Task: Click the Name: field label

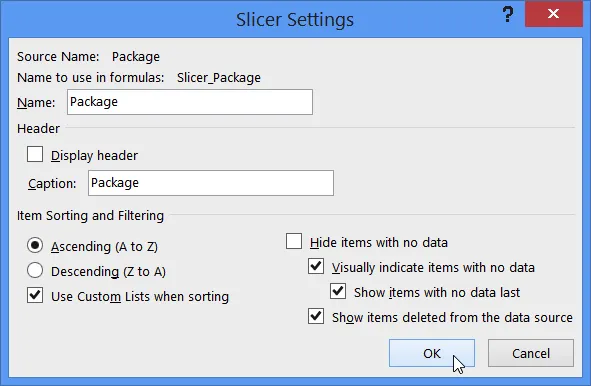Action: click(x=36, y=103)
